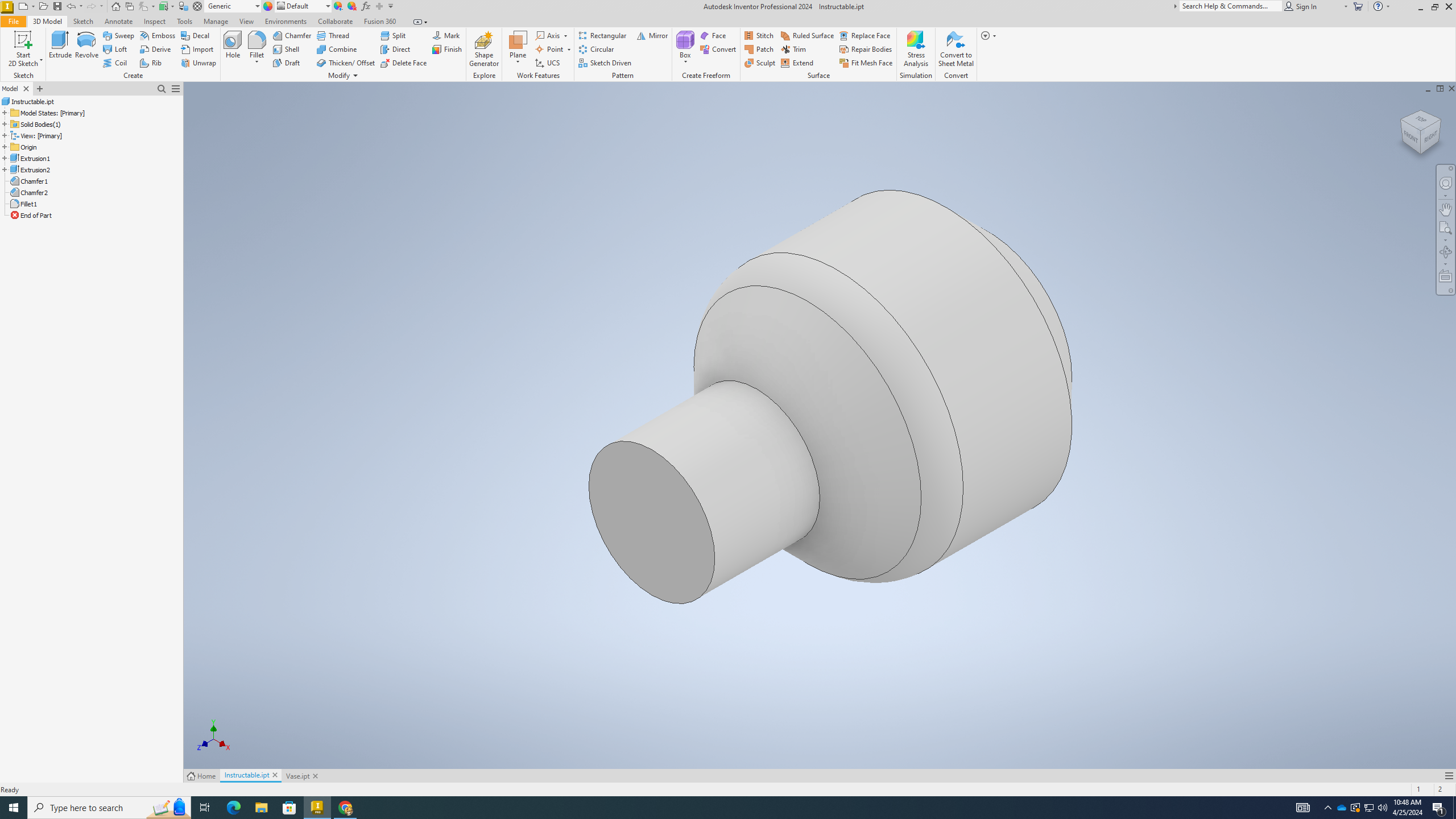Create a work Plane
Image resolution: width=1456 pixels, height=819 pixels.
[x=518, y=45]
